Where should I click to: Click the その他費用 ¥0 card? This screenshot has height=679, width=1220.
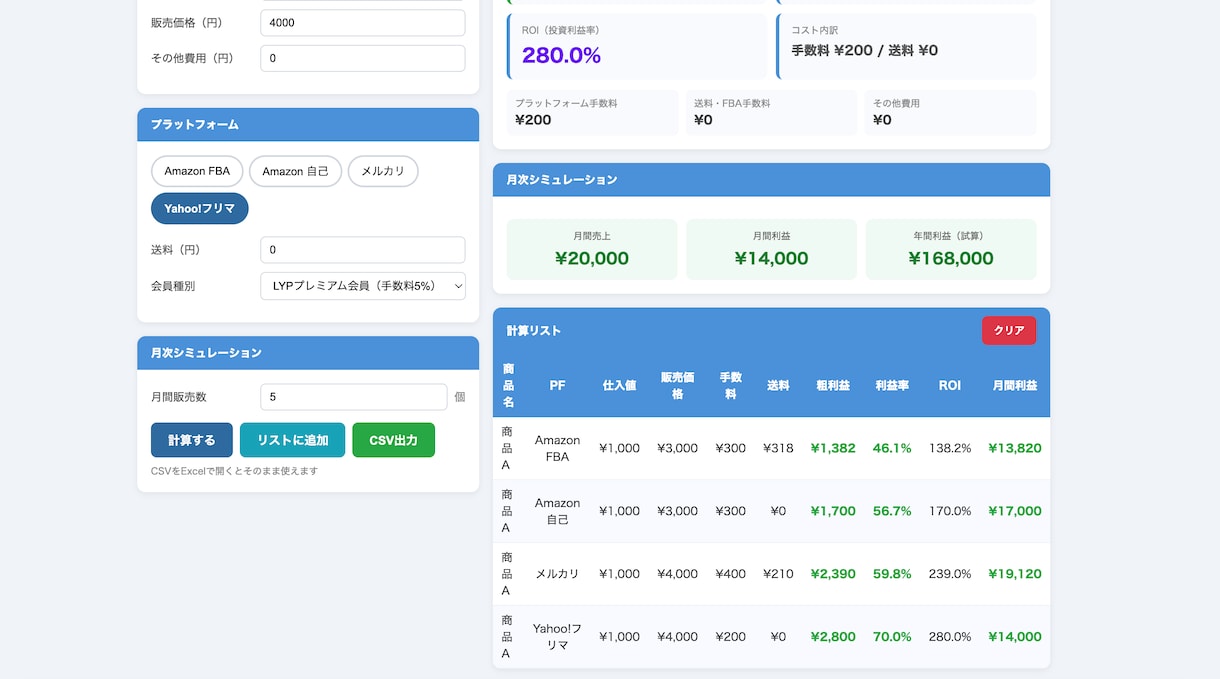951,113
